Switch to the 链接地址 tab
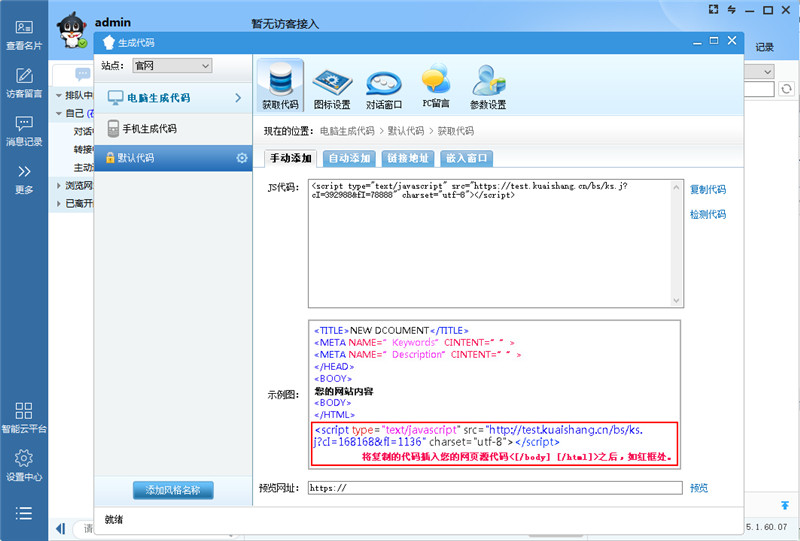Image resolution: width=800 pixels, height=541 pixels. [x=407, y=158]
